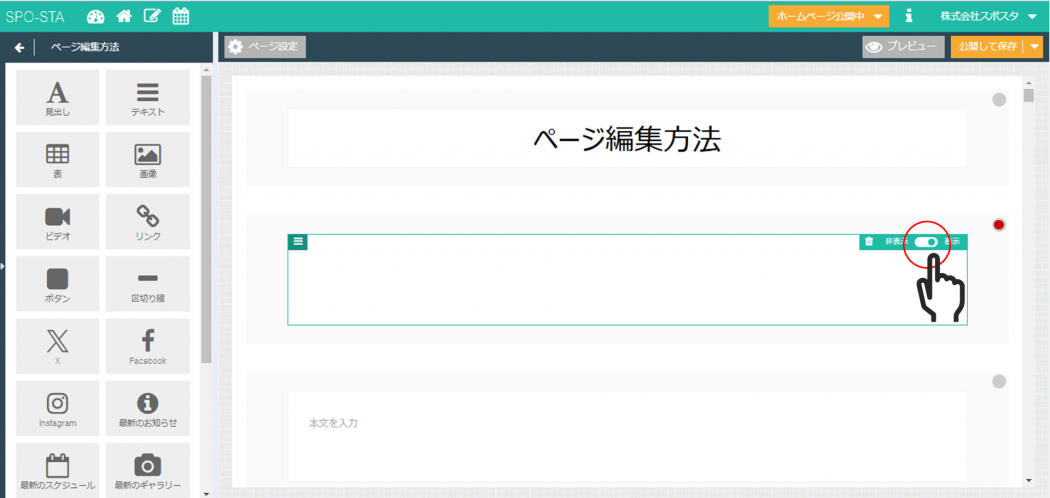Open ページ設定 page settings
The height and width of the screenshot is (498, 1050).
(x=265, y=47)
